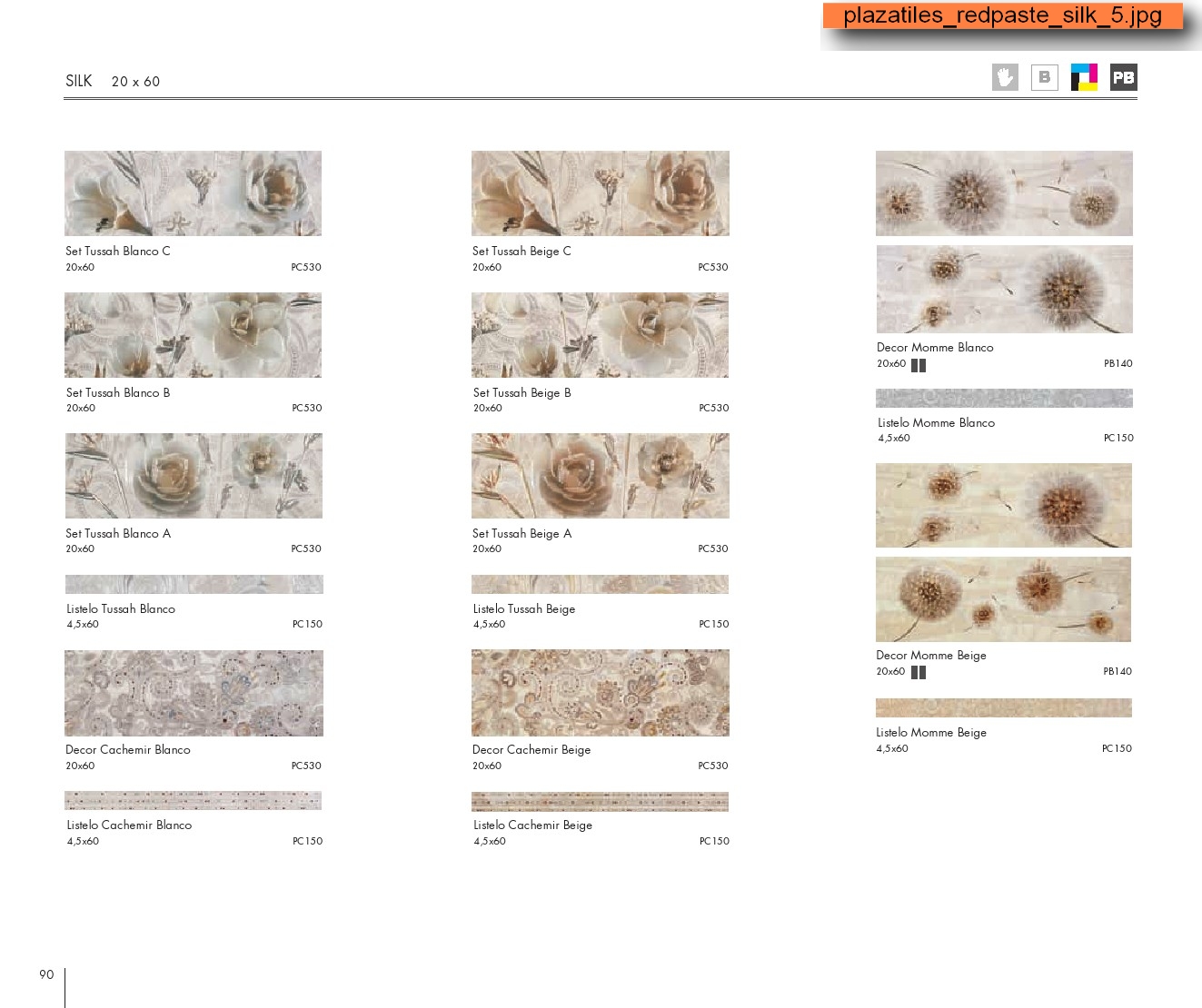Click PC150 code for Listelo Momme Beige
Screen dimensions: 1202x1008
[x=1117, y=749]
